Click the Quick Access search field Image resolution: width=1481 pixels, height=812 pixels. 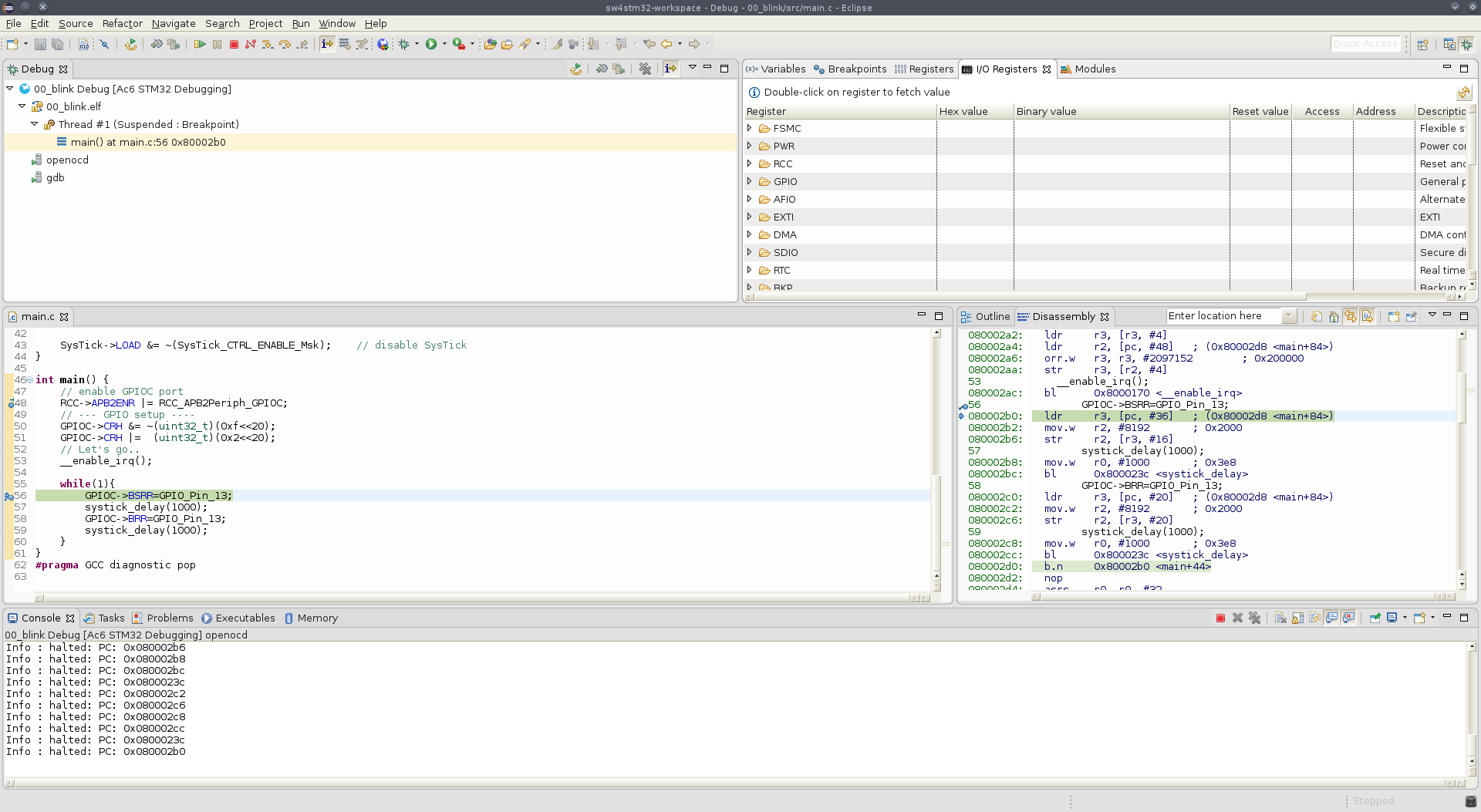(1366, 43)
